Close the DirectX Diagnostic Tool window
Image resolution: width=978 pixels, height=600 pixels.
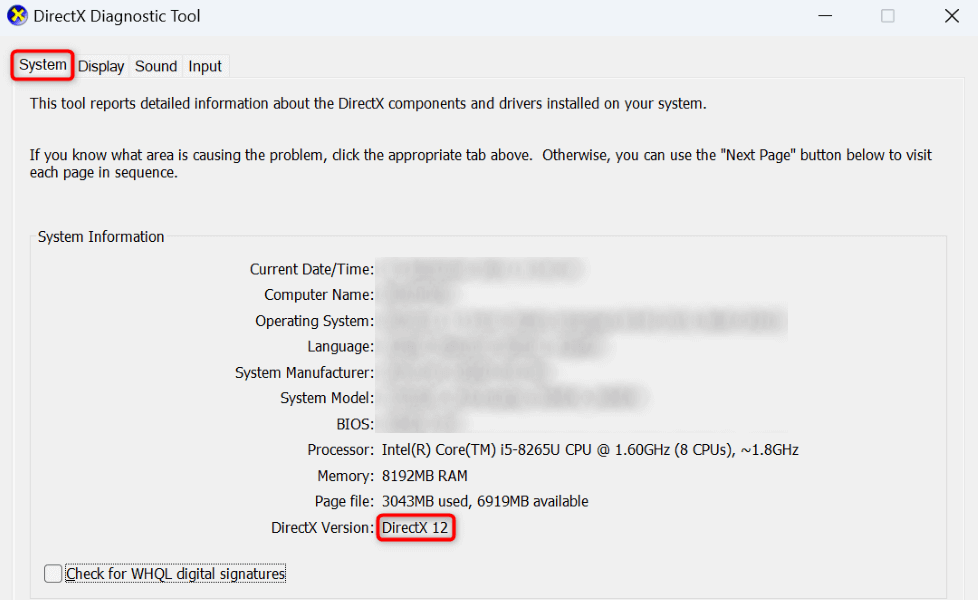coord(952,16)
